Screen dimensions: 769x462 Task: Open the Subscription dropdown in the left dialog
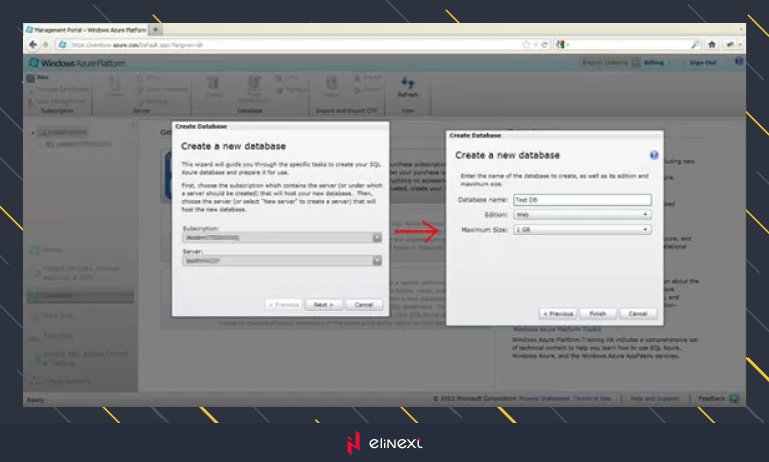282,238
